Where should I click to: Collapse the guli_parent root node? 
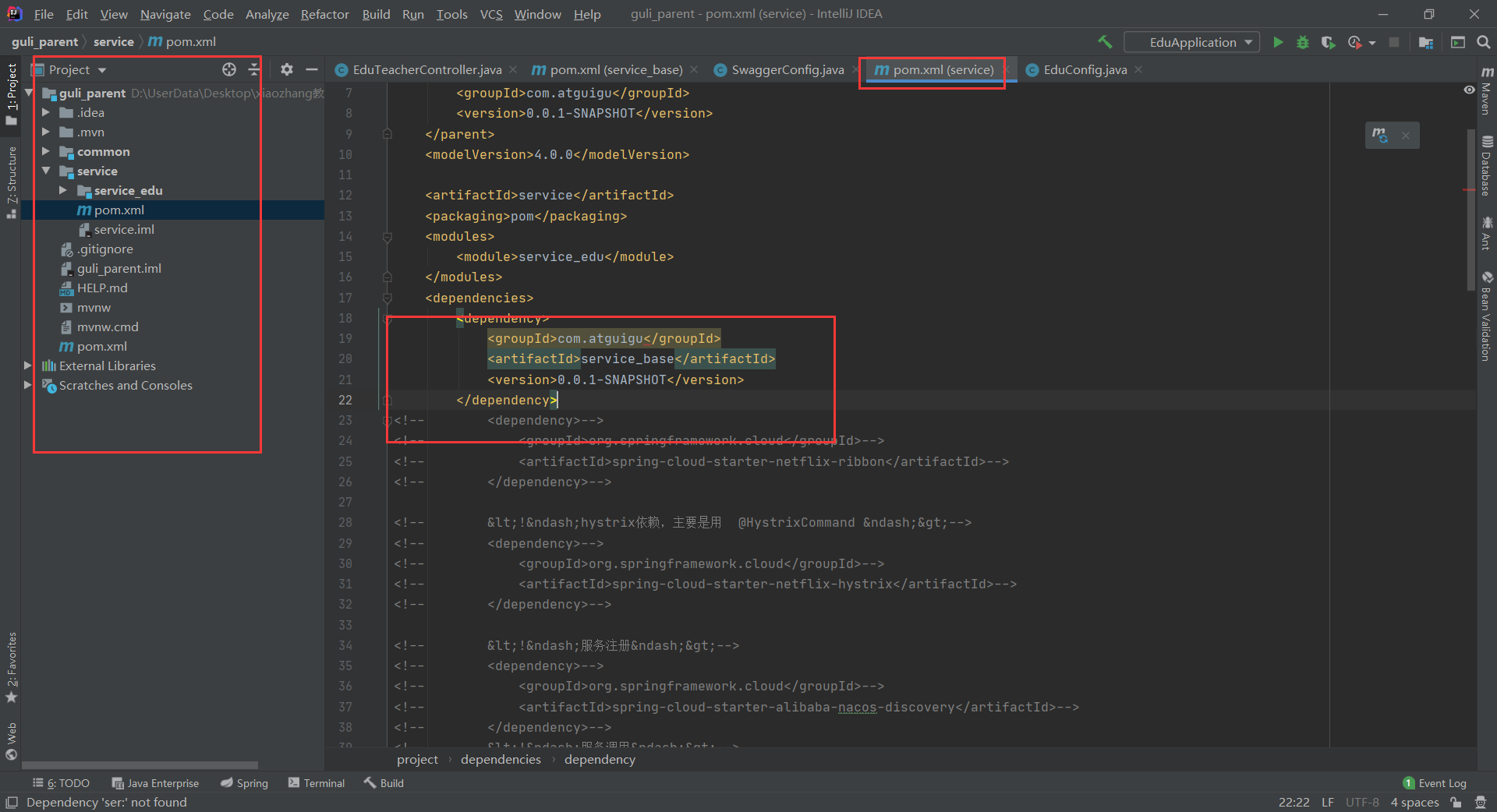pos(29,93)
